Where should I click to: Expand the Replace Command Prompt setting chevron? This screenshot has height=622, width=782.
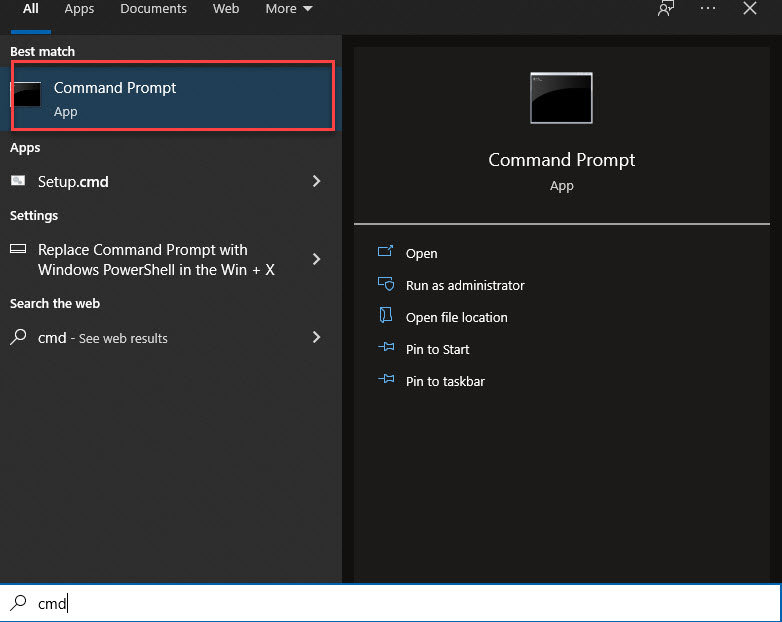click(316, 259)
